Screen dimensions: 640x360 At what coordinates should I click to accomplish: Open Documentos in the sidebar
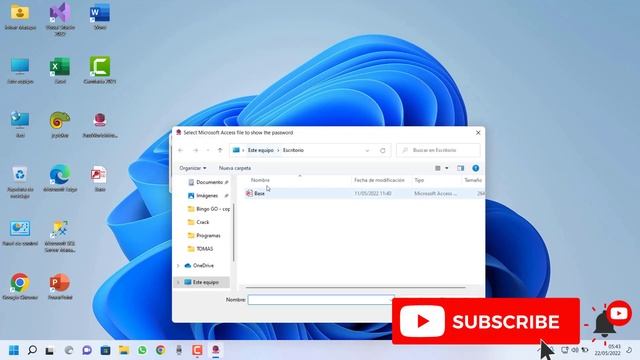209,182
